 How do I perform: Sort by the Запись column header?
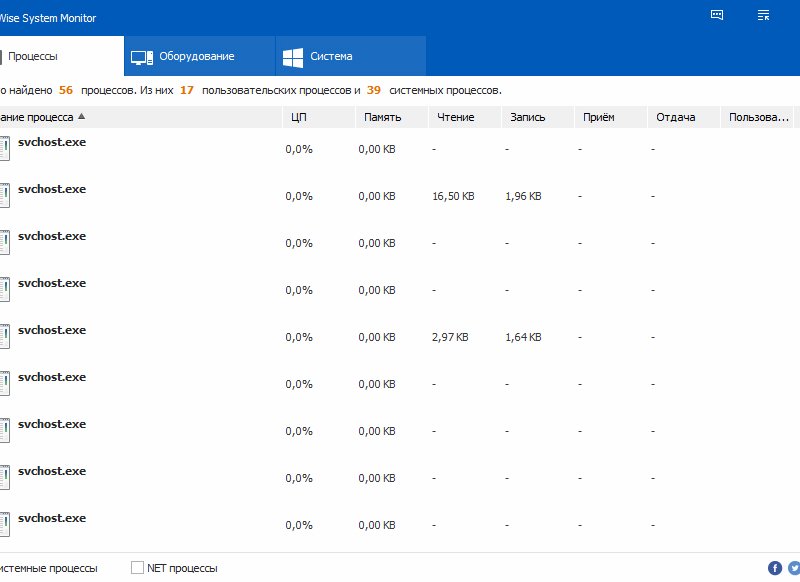538,117
